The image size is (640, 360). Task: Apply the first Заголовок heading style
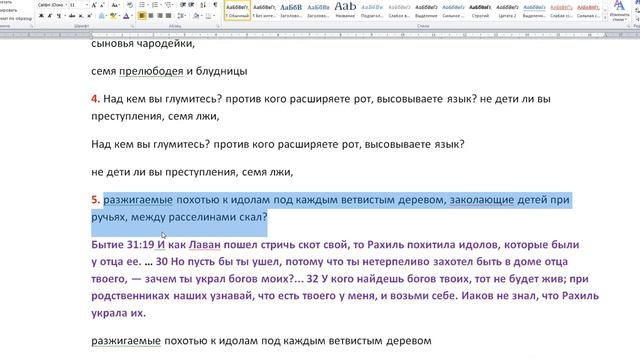pos(291,11)
